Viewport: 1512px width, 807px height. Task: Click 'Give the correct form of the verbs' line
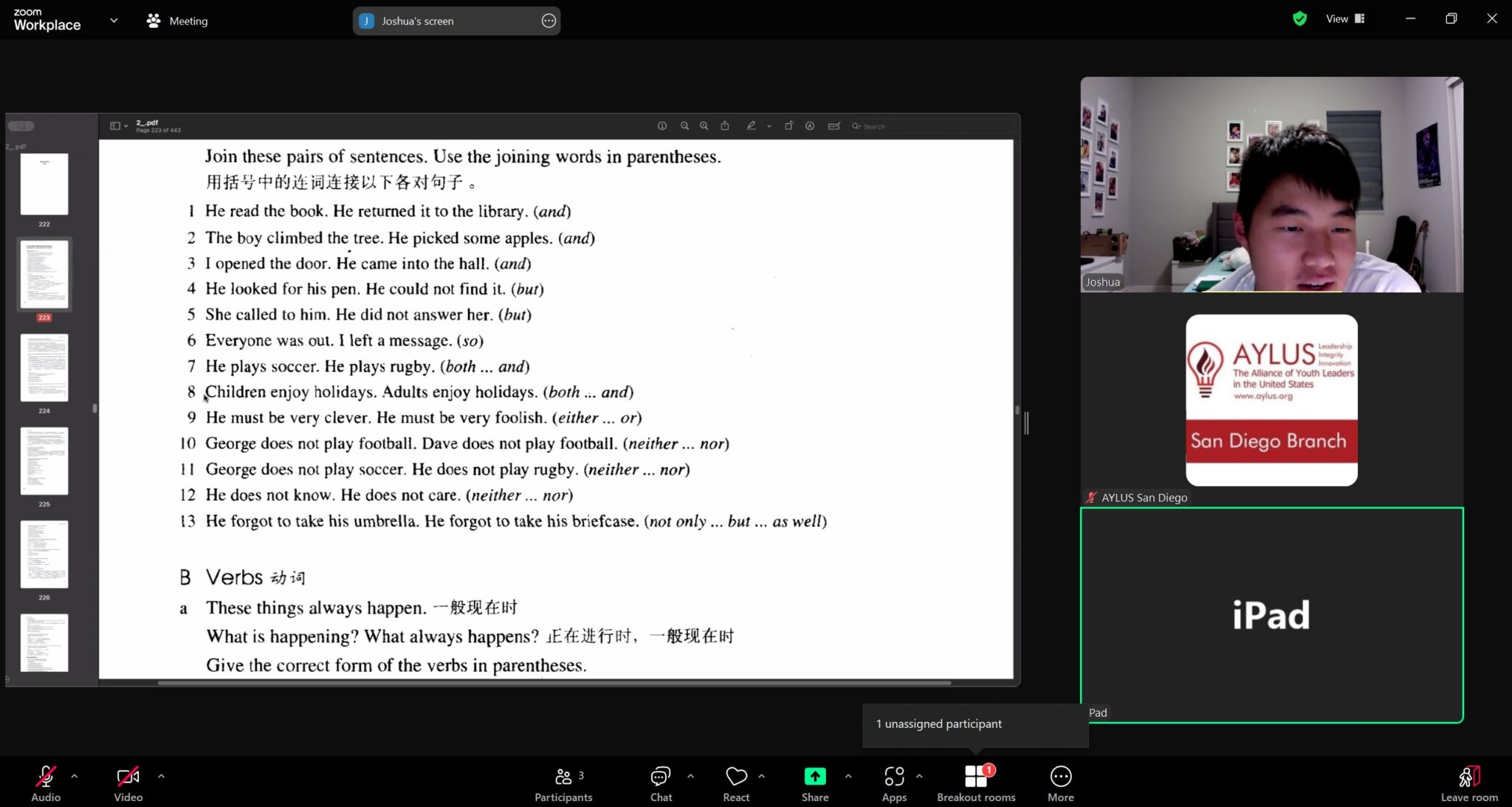tap(396, 665)
